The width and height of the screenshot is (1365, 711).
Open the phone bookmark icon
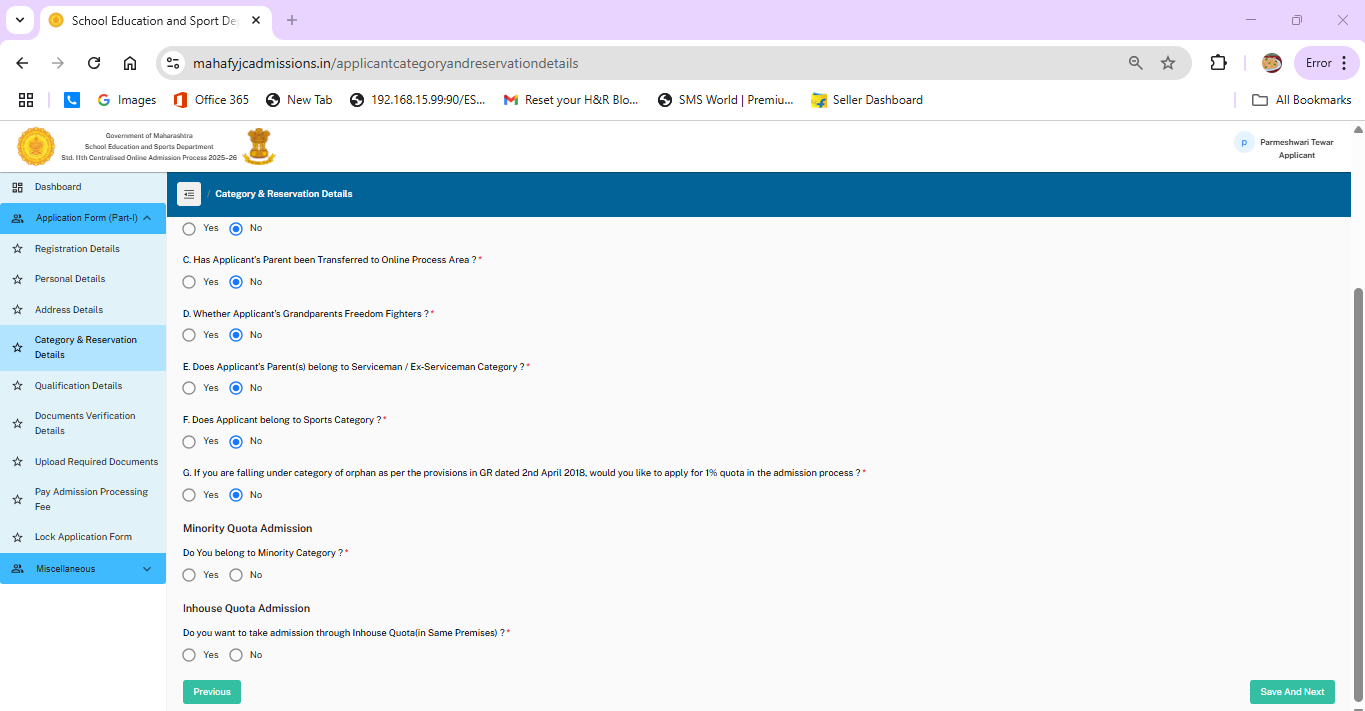pyautogui.click(x=72, y=100)
